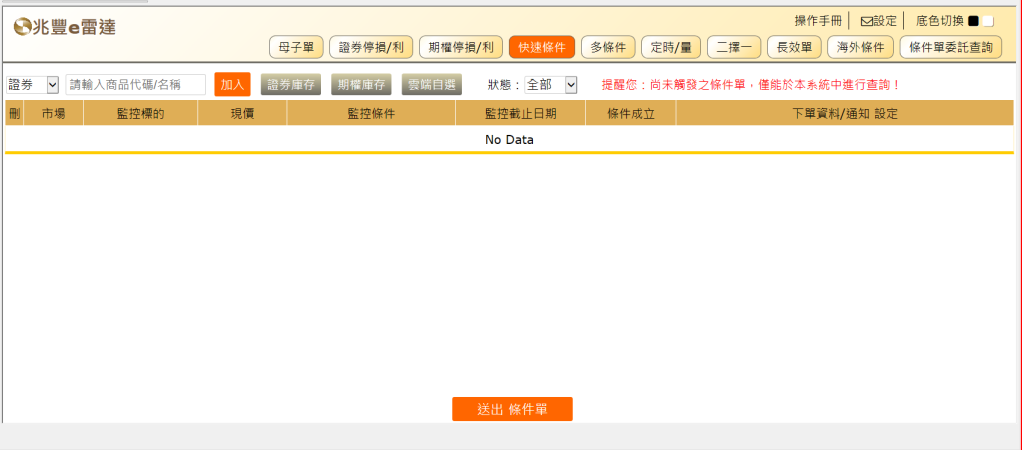The image size is (1022, 450).
Task: Click the orange 加入 button
Action: click(x=232, y=85)
